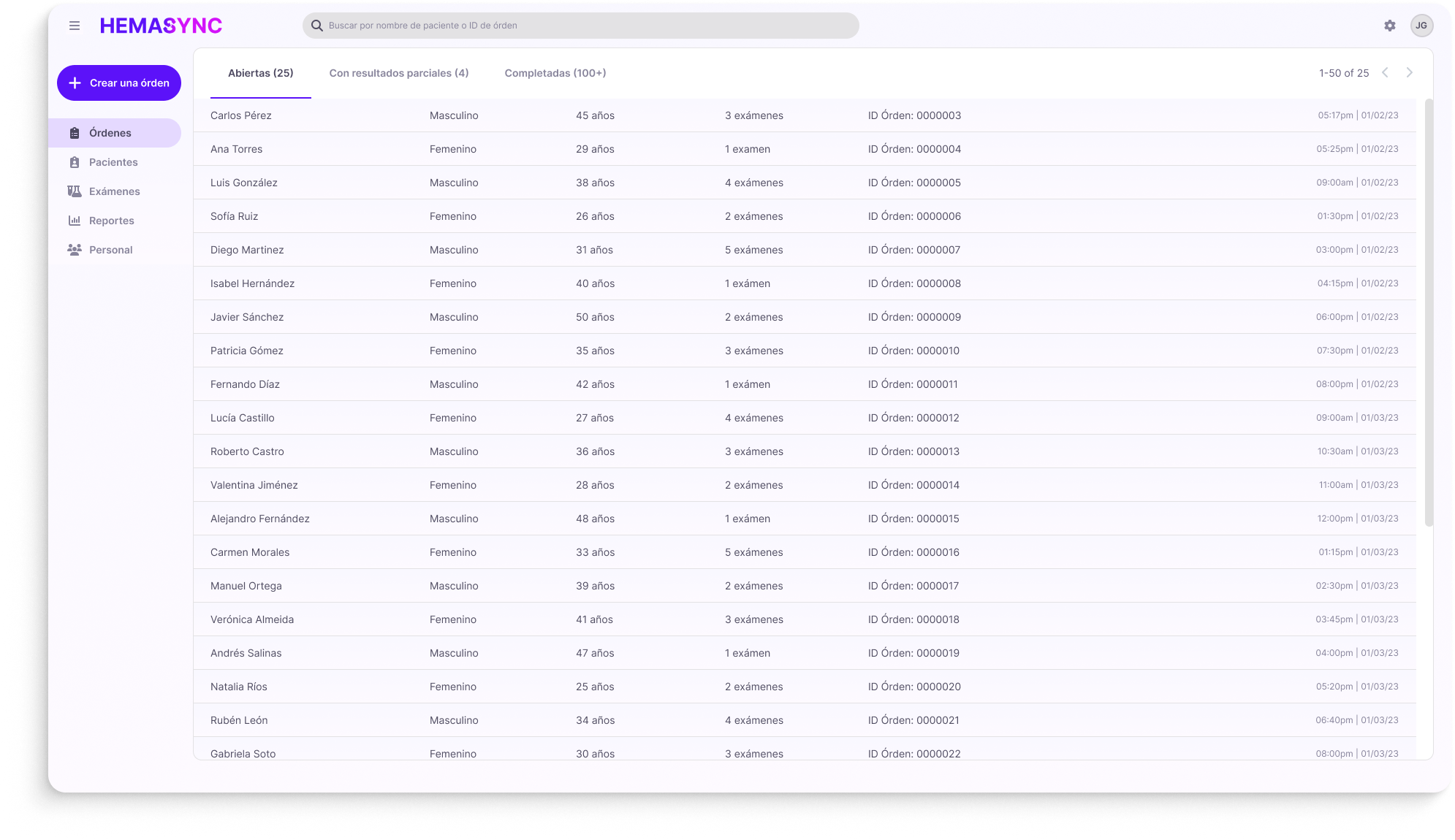Screen dimensions: 1455x840
Task: Click the orders list vertical scrollbar
Action: point(1429,313)
